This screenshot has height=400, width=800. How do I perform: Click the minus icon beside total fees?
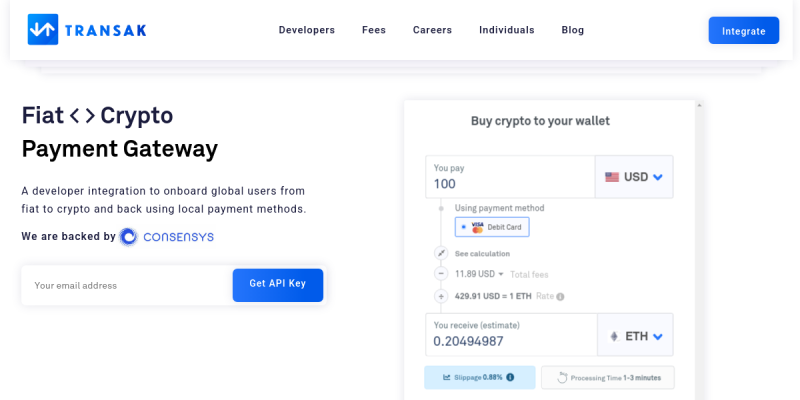click(x=440, y=274)
